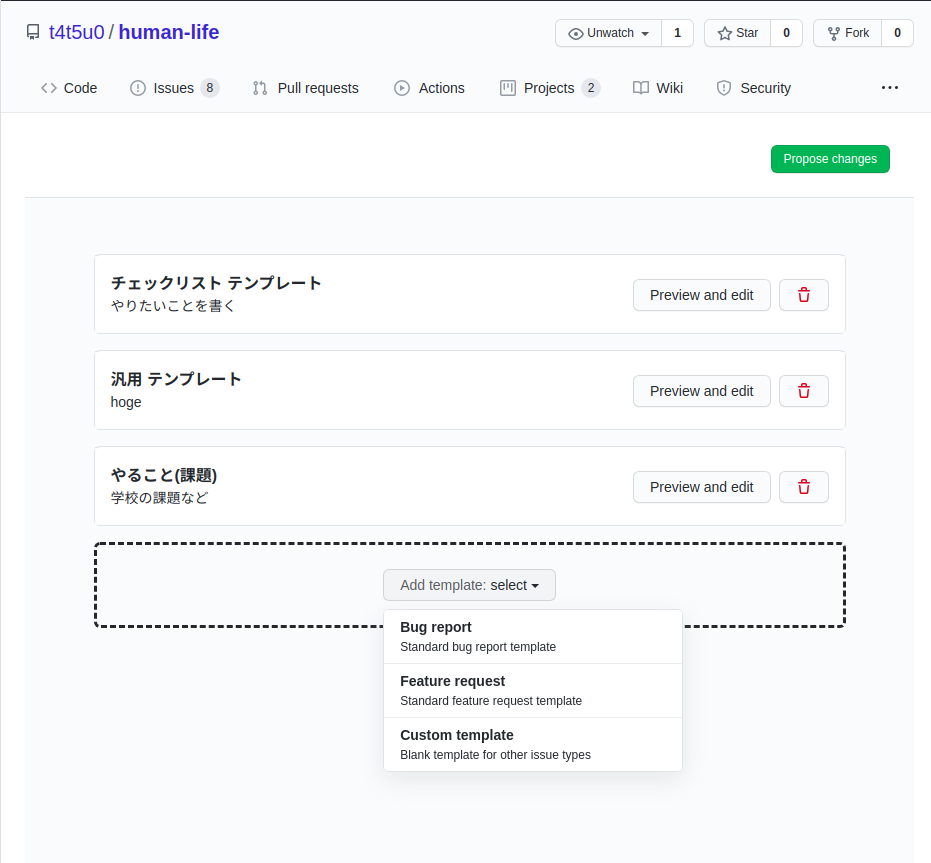Click the Projects count badge 2

click(591, 88)
